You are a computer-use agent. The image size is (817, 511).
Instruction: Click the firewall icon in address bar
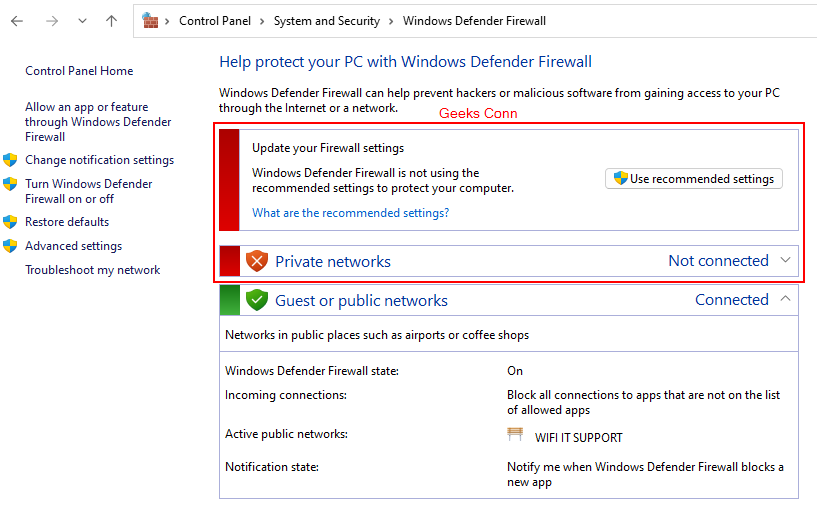151,20
